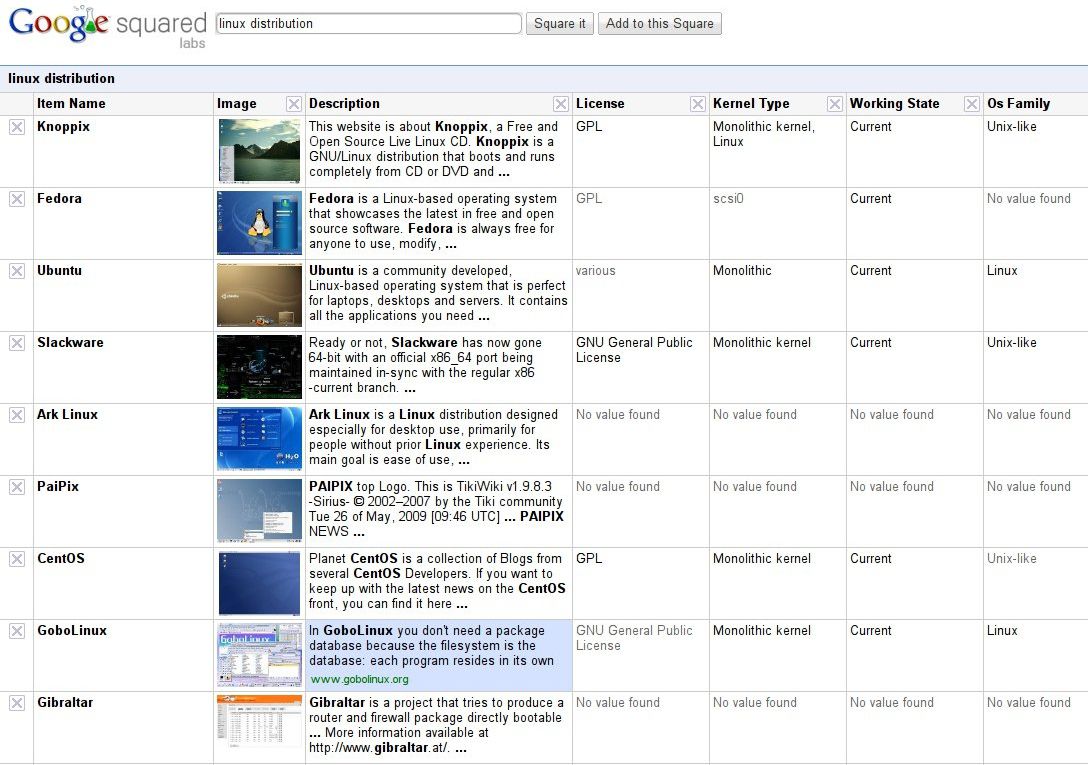The width and height of the screenshot is (1088, 765).
Task: Delete the Image column via its X icon
Action: point(294,104)
